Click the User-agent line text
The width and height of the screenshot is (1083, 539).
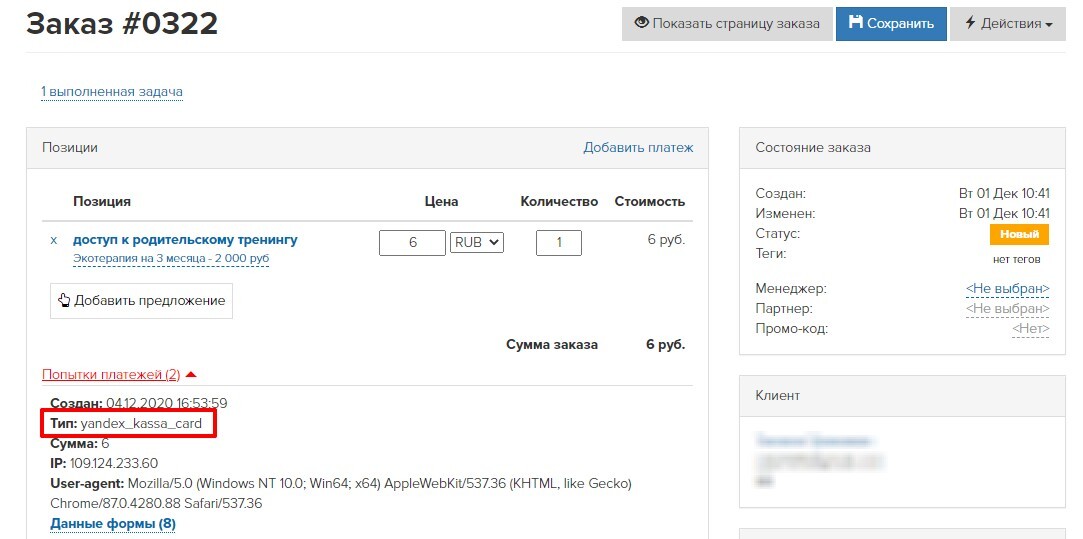(341, 493)
